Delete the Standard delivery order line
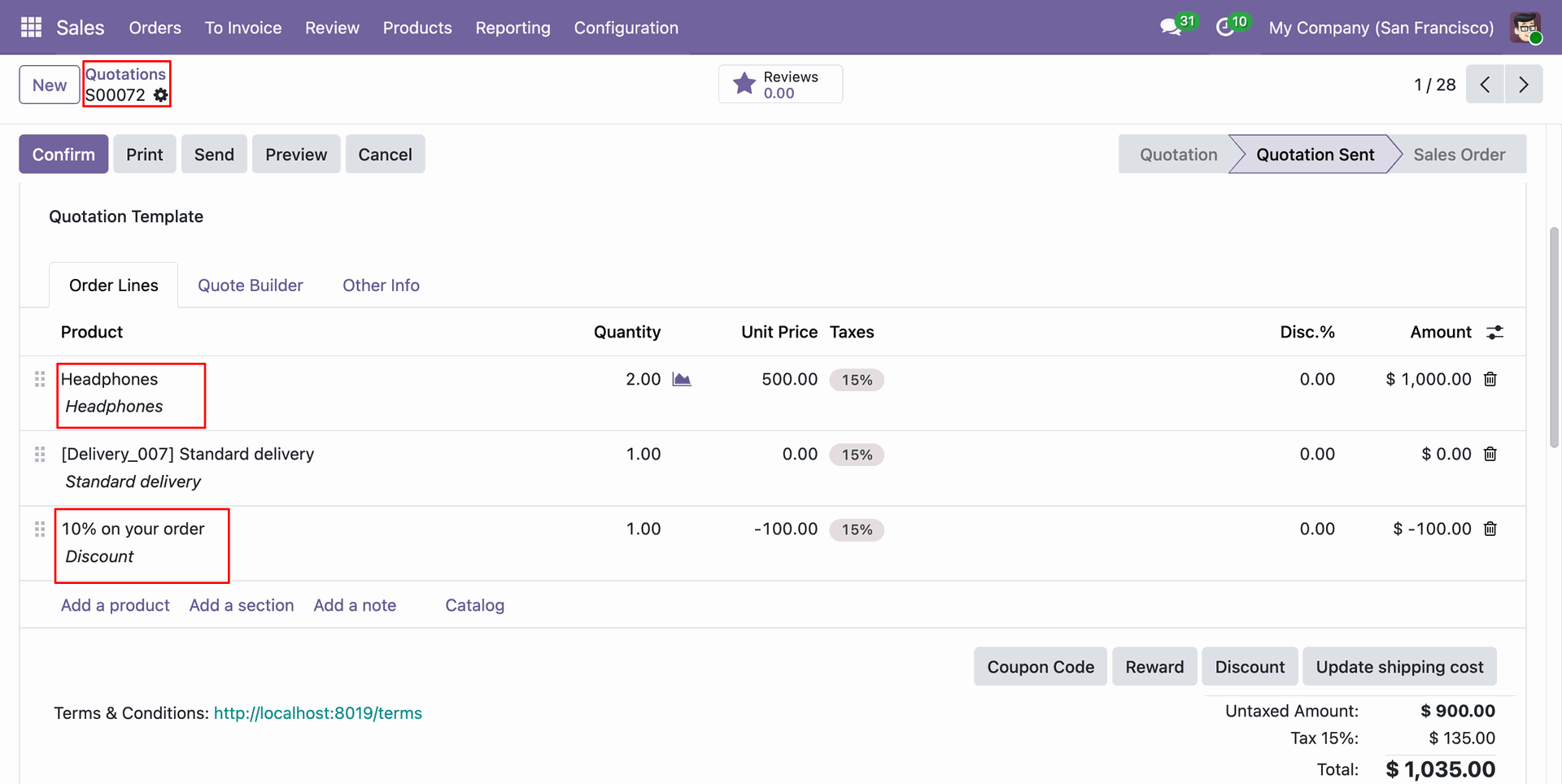Image resolution: width=1562 pixels, height=784 pixels. (1490, 454)
